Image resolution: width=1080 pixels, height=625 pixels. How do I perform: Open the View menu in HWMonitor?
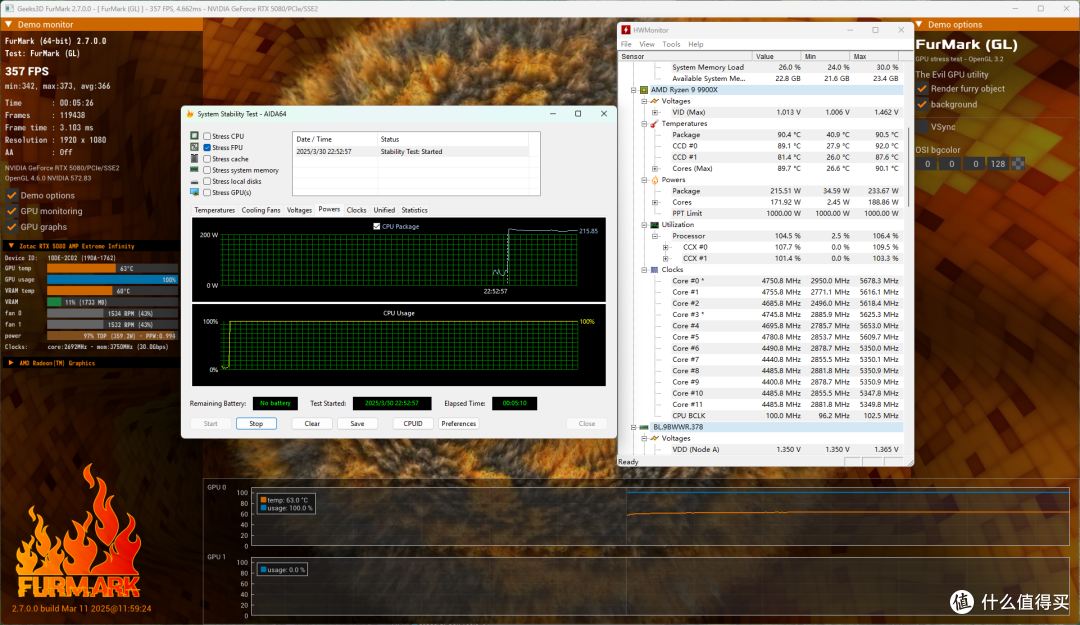point(647,44)
